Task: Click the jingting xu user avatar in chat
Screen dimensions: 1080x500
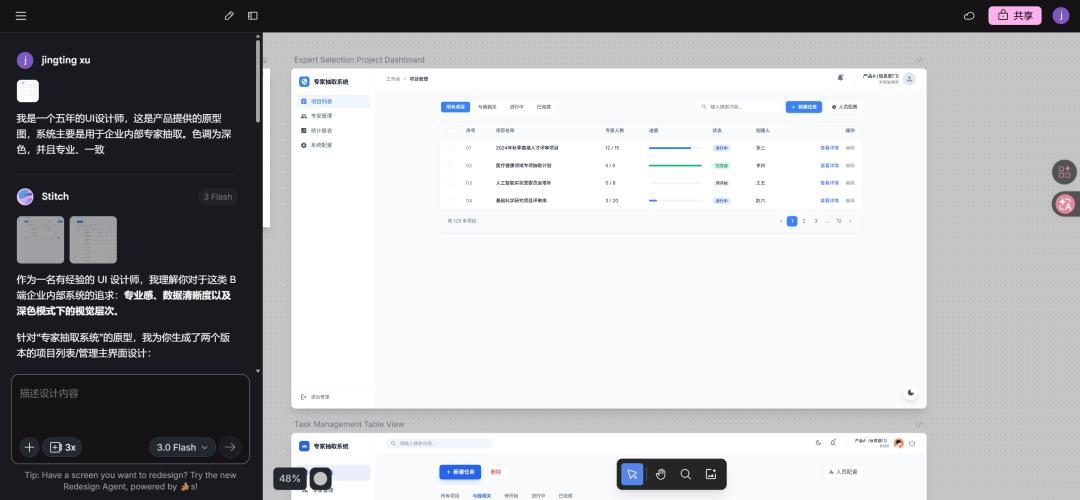Action: pyautogui.click(x=25, y=60)
